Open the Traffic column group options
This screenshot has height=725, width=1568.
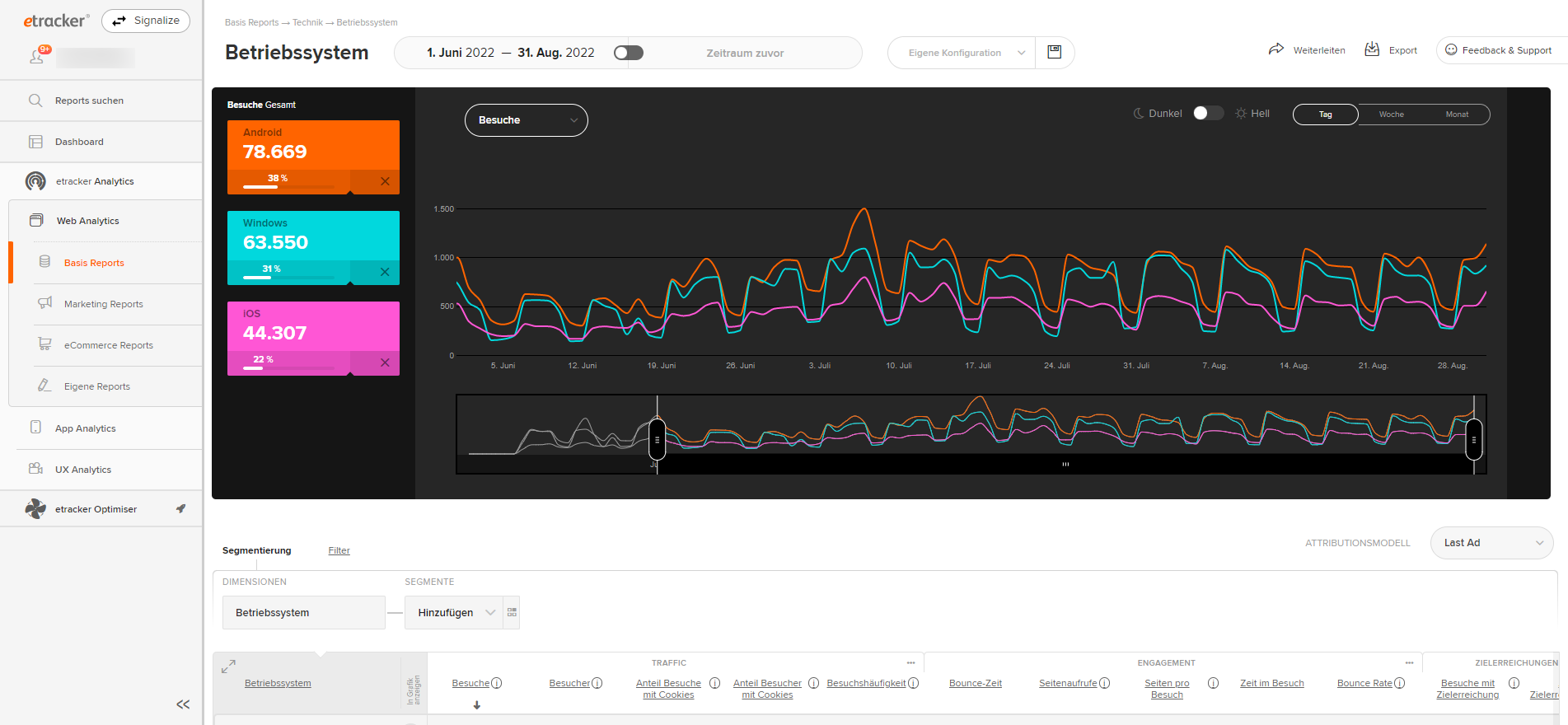(910, 662)
